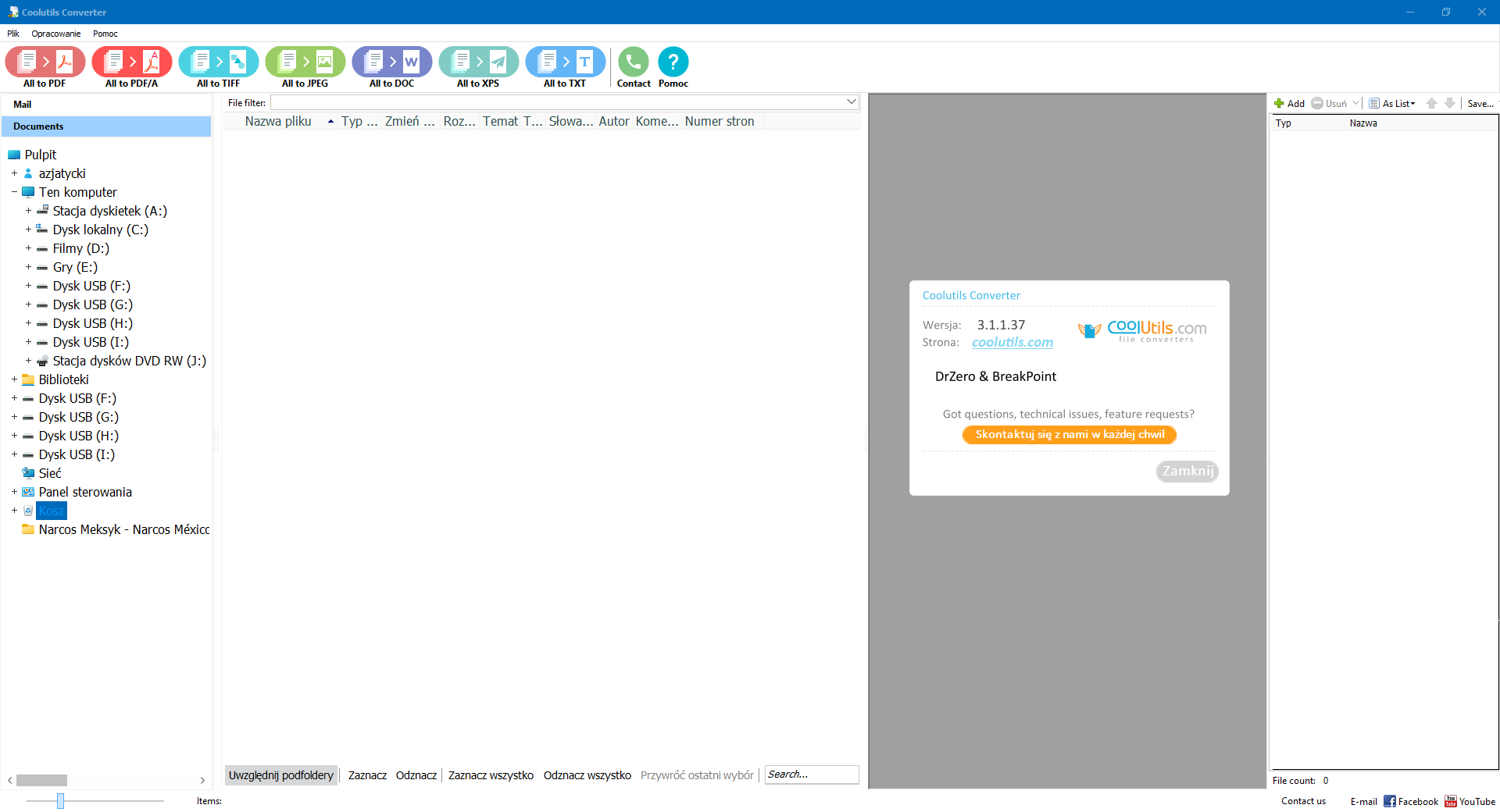Choose the All to TIFF converter icon

(x=219, y=62)
